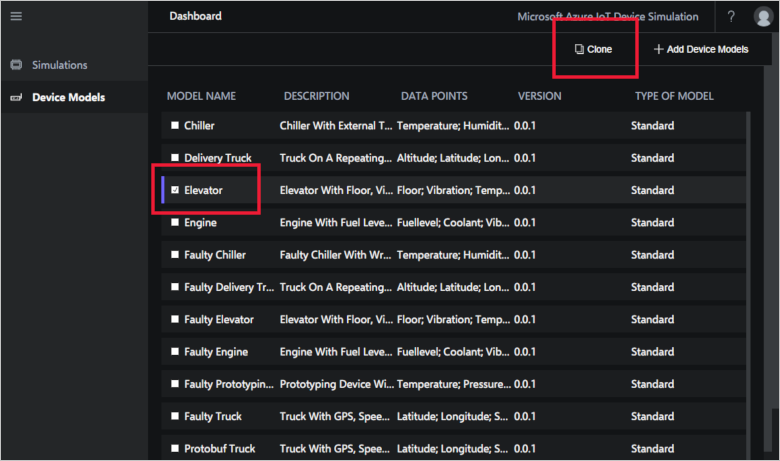Check the Chiller model checkbox

175,125
